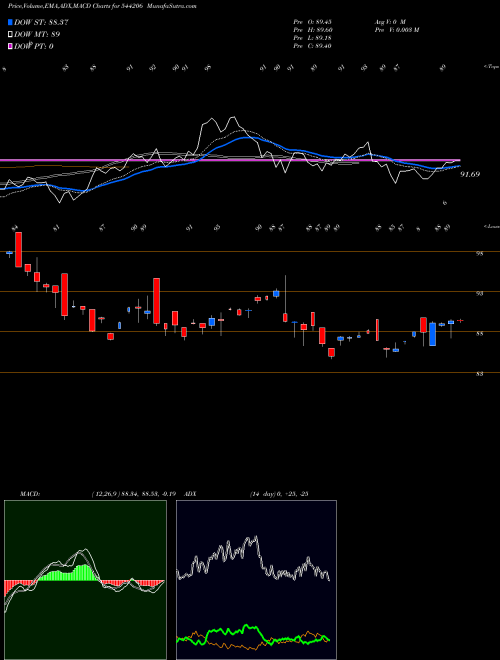The width and height of the screenshot is (500, 660).
Task: Open the ADX indicator chart panel
Action: (x=256, y=580)
